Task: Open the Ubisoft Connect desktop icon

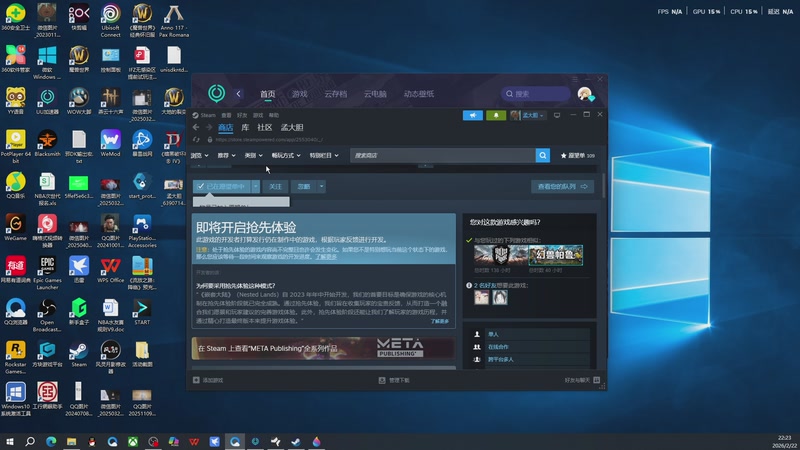Action: pos(110,21)
